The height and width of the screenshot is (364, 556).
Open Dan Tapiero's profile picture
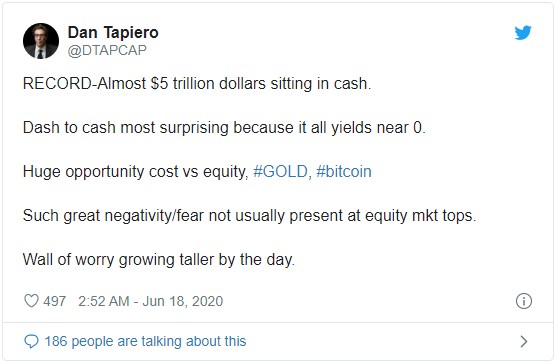pos(41,41)
